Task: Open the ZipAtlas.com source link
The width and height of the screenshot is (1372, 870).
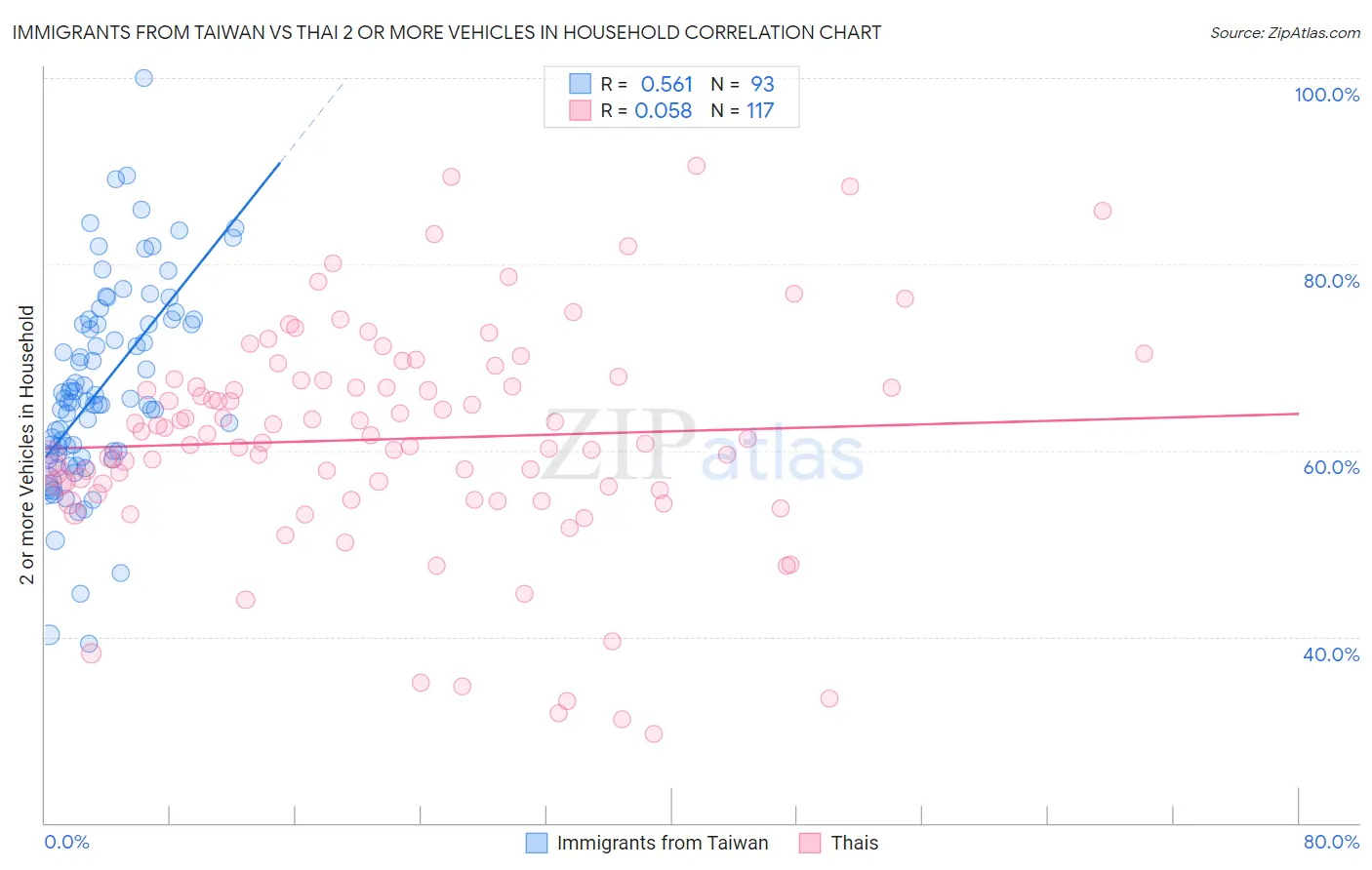Action: point(1285,32)
